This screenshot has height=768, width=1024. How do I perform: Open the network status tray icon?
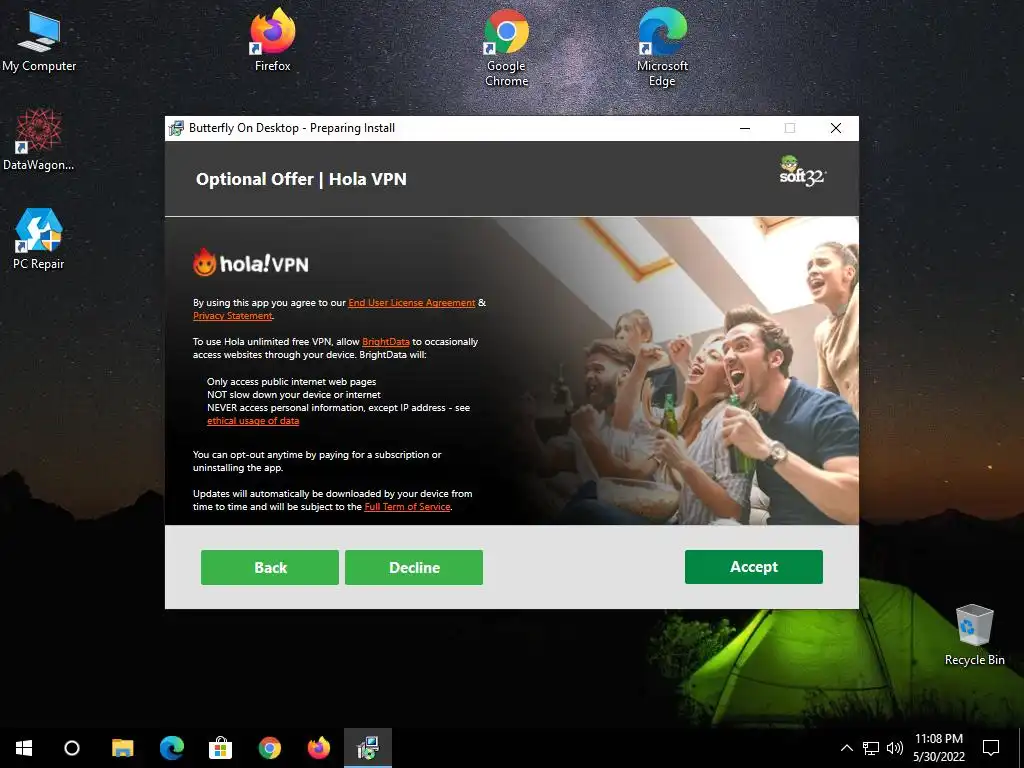click(871, 748)
